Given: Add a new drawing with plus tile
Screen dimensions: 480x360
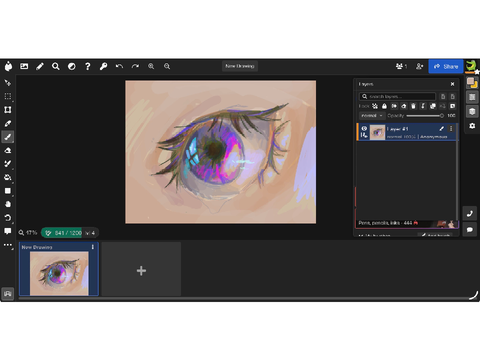Looking at the screenshot, I should pos(141,270).
